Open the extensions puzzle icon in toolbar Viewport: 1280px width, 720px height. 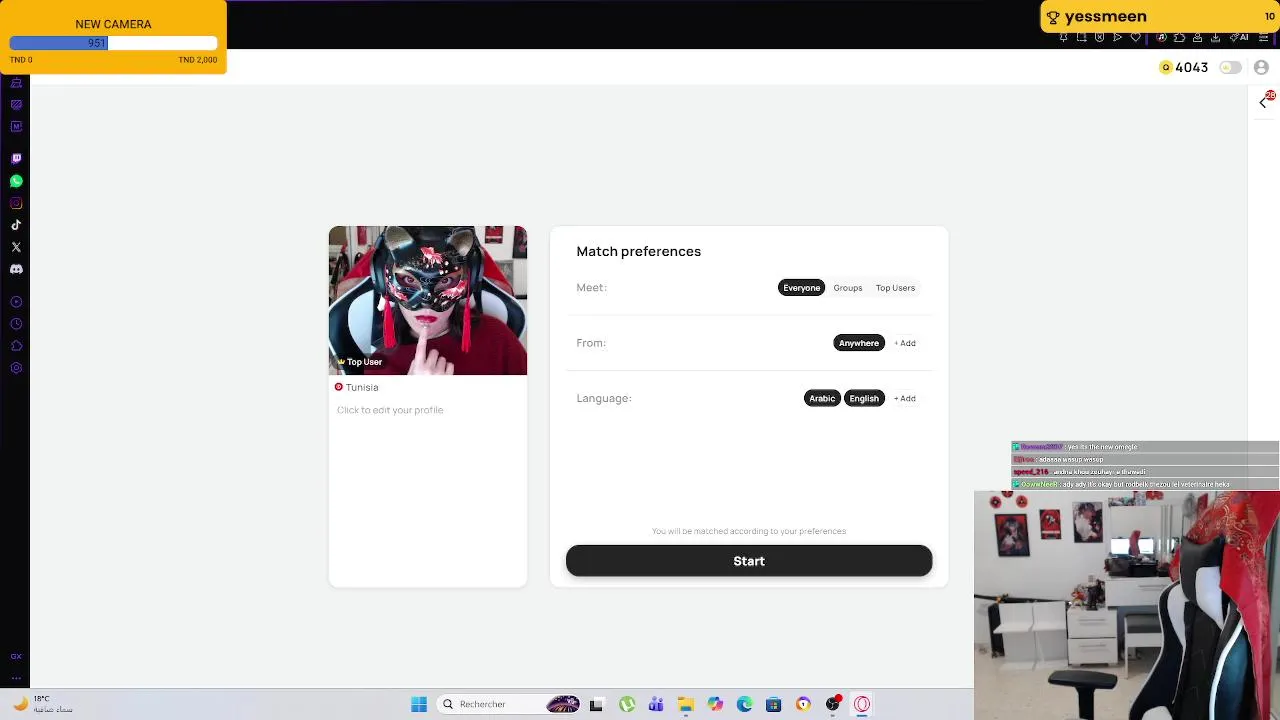(1179, 37)
